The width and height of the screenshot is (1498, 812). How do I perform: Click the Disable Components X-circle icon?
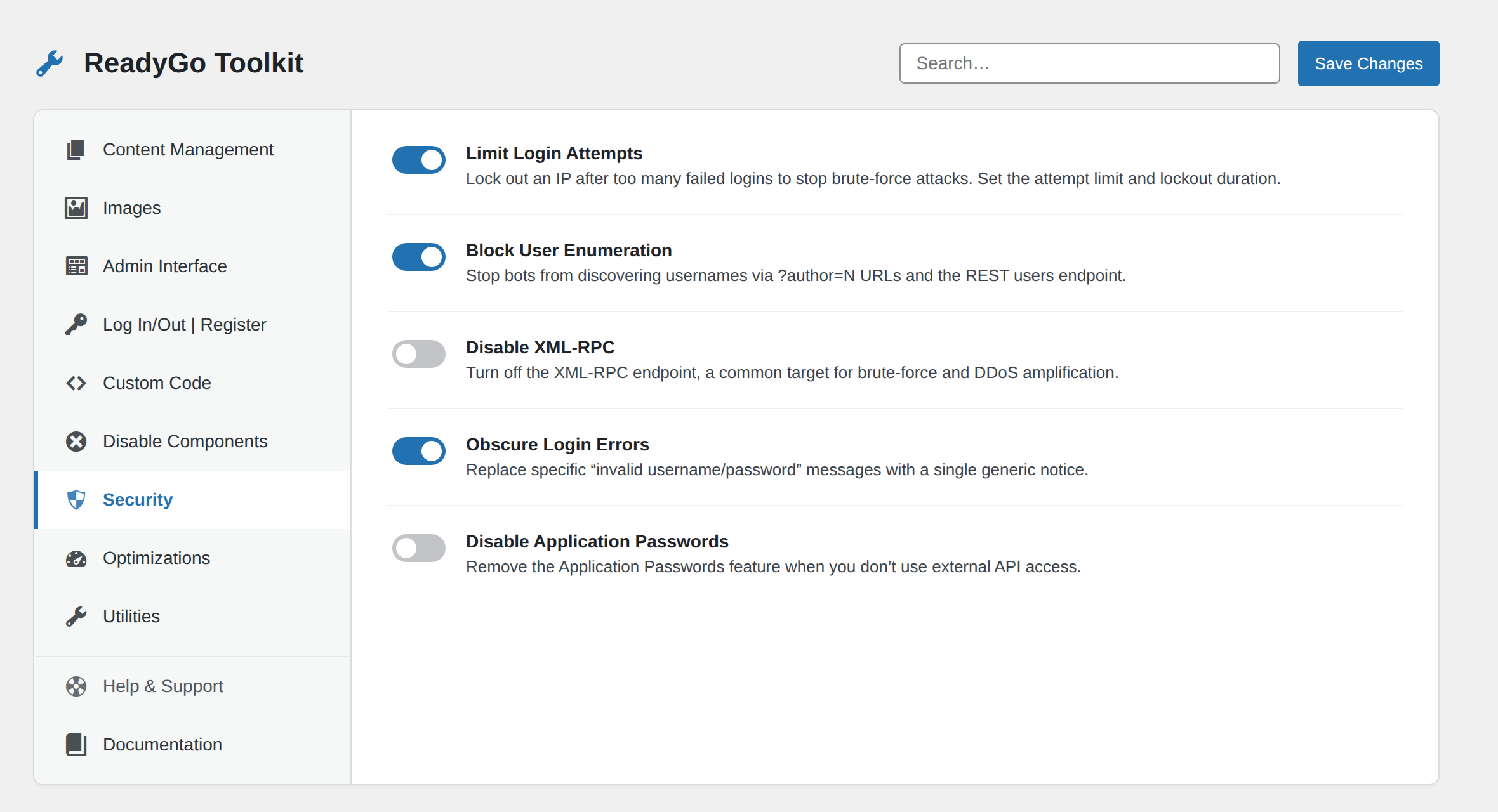[x=76, y=442]
